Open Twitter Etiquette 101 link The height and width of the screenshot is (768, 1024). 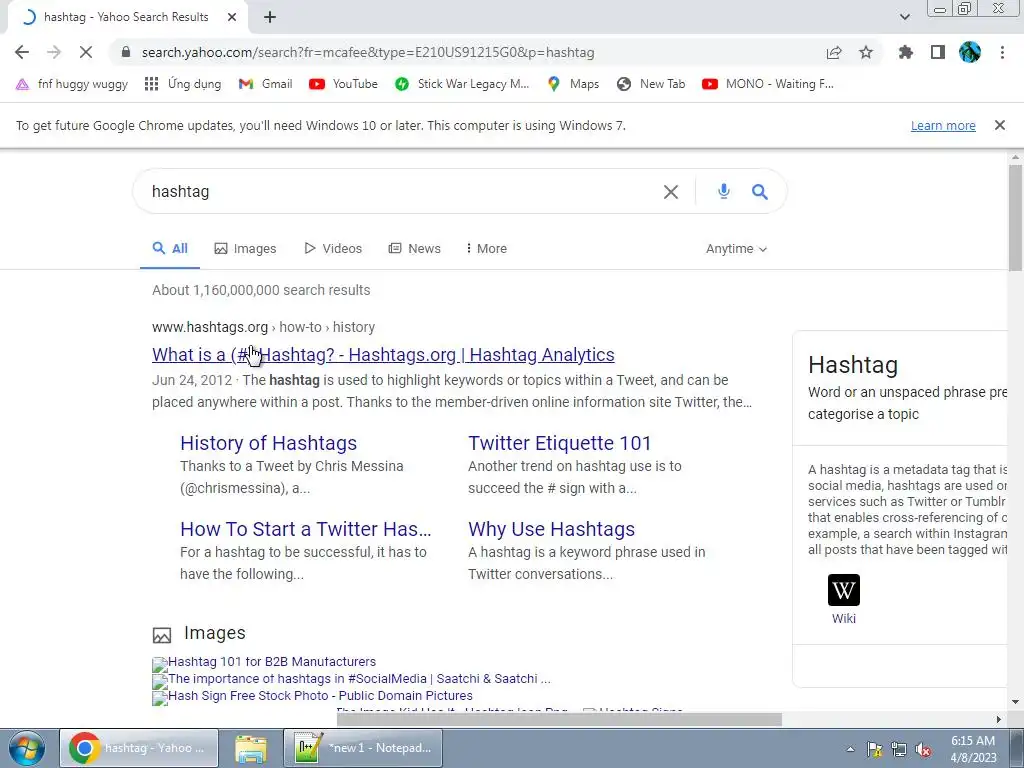point(560,443)
